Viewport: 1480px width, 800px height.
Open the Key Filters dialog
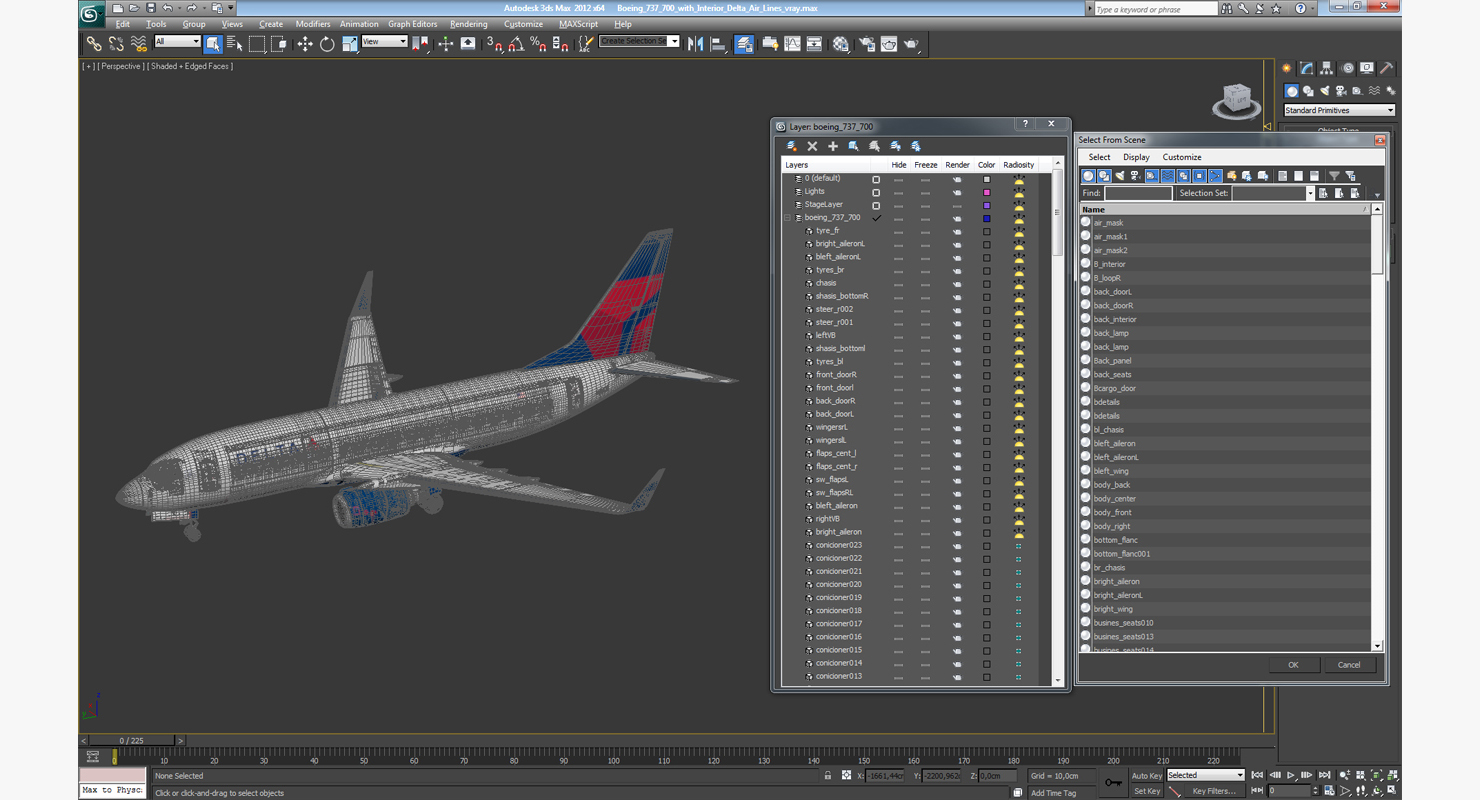pos(1213,791)
